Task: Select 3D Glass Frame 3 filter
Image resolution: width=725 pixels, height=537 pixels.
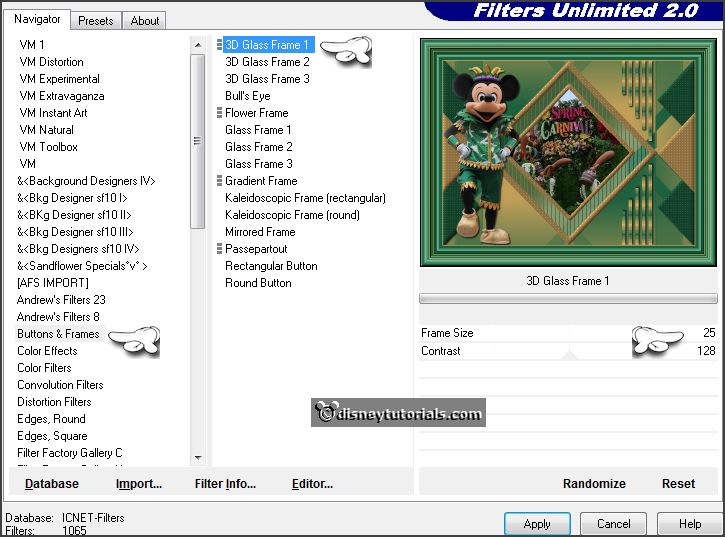Action: coord(267,79)
